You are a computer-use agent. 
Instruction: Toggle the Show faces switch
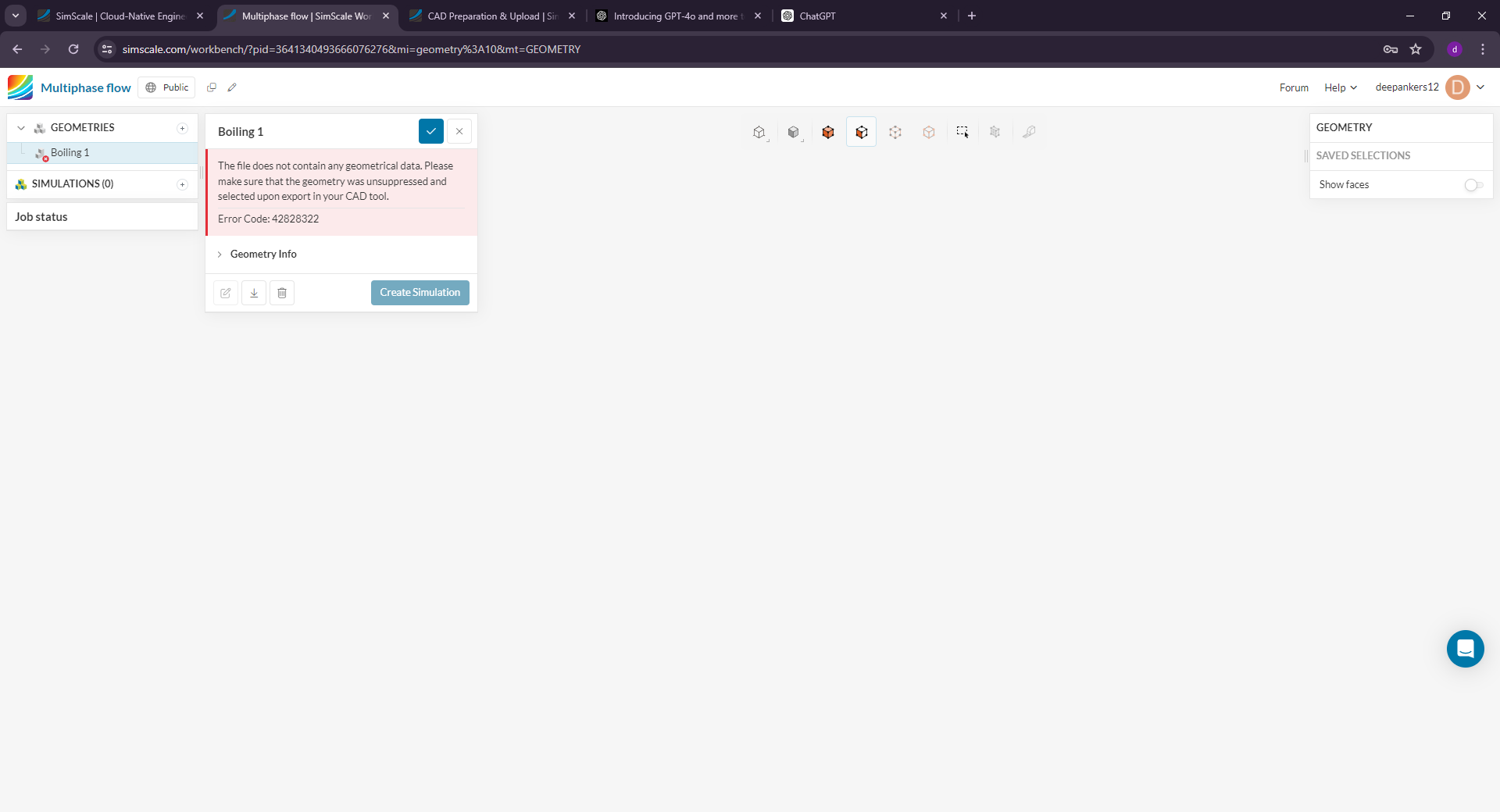click(x=1473, y=185)
